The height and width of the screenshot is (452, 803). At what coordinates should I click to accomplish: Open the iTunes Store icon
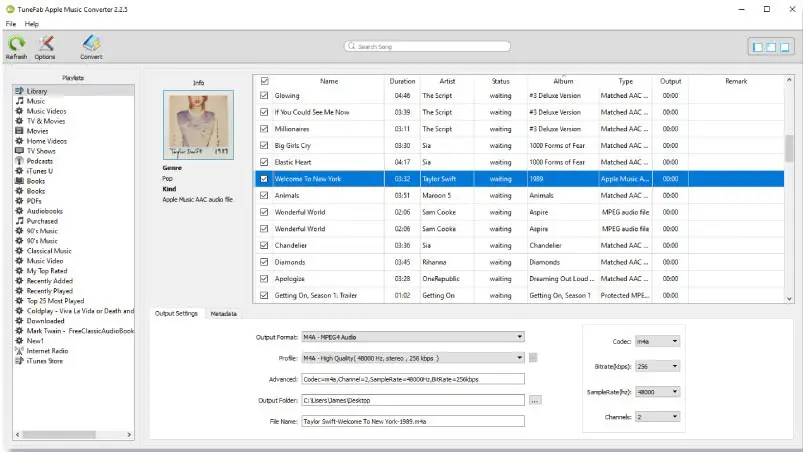[19, 360]
